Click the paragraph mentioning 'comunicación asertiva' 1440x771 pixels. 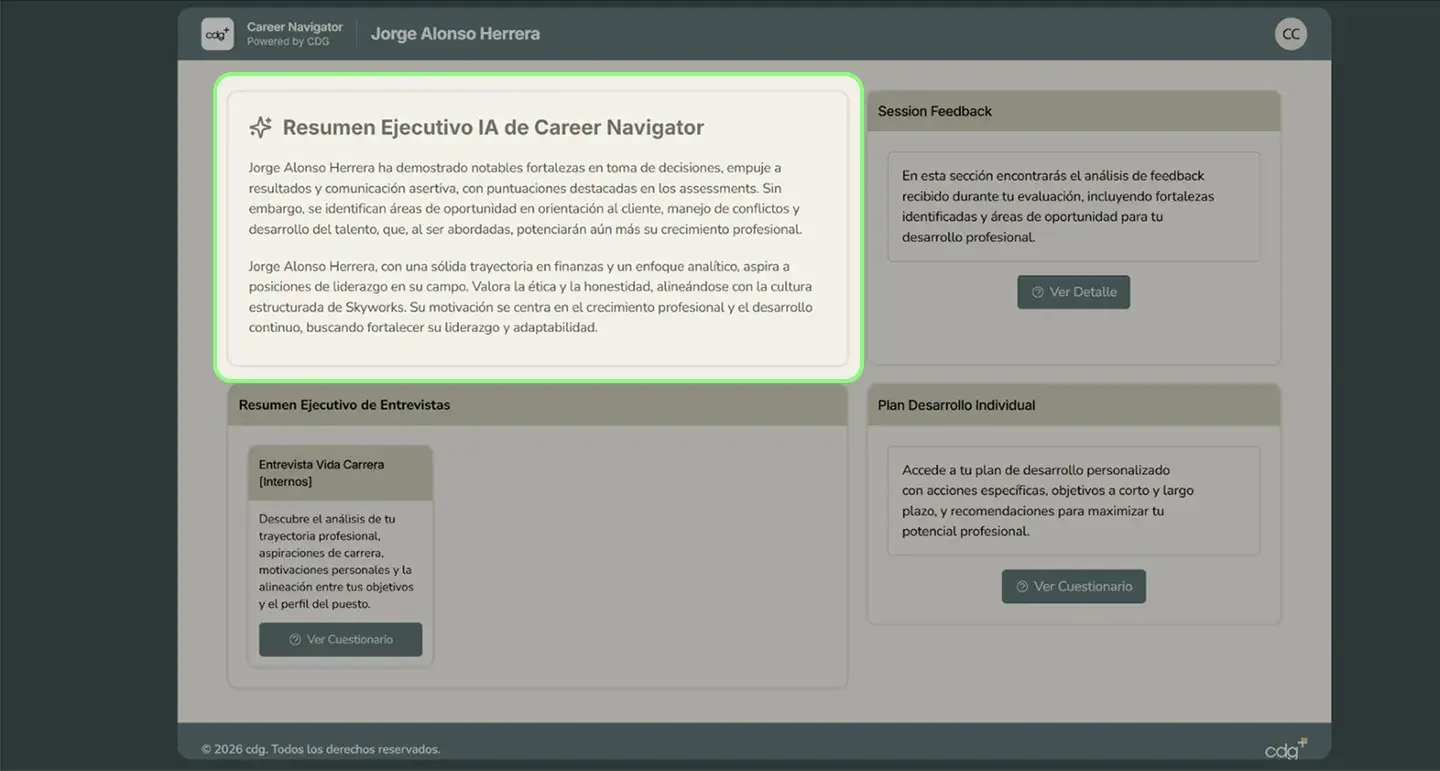pyautogui.click(x=526, y=198)
